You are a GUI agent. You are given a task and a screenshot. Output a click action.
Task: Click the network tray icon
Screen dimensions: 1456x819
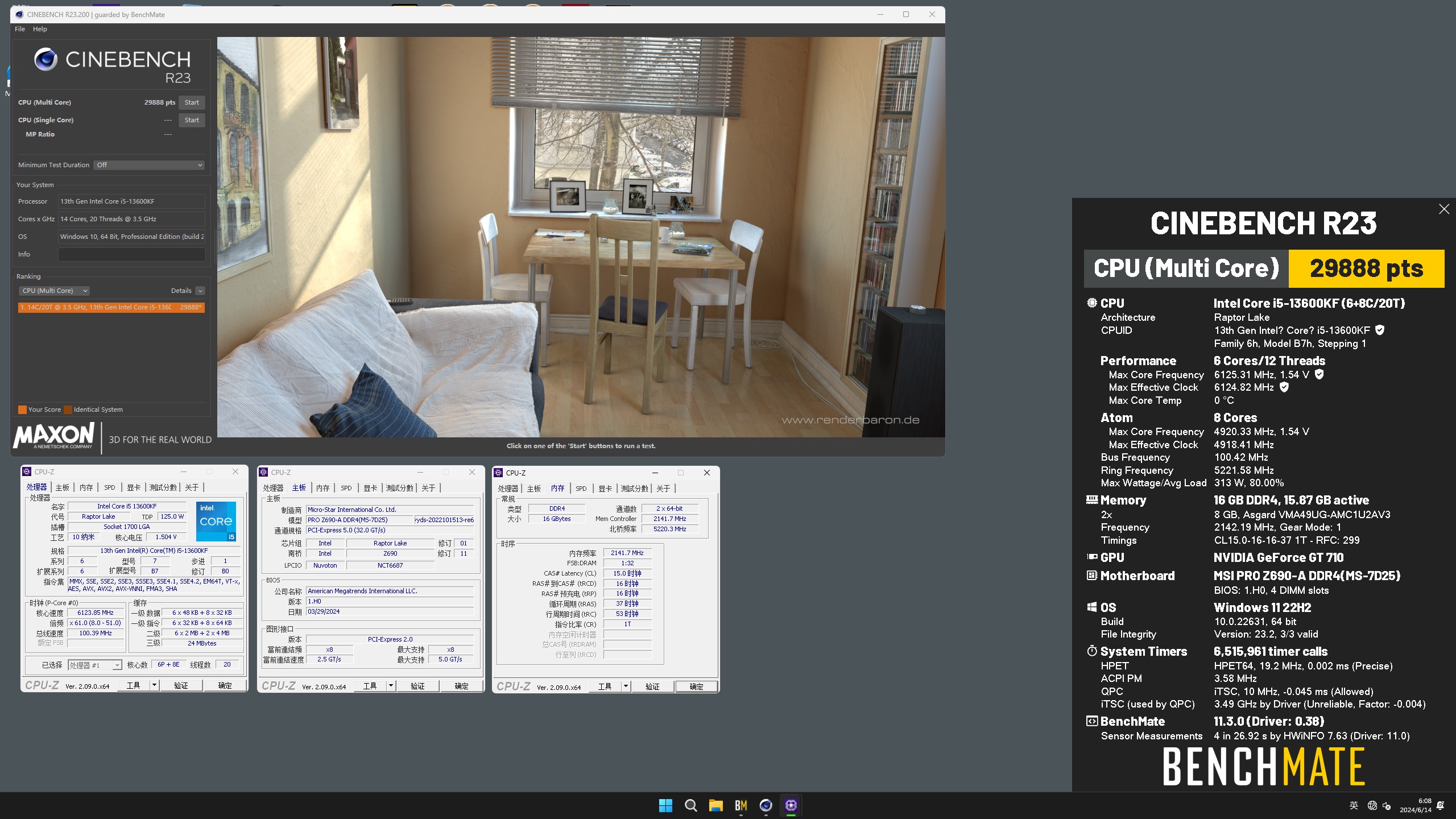tap(1372, 805)
